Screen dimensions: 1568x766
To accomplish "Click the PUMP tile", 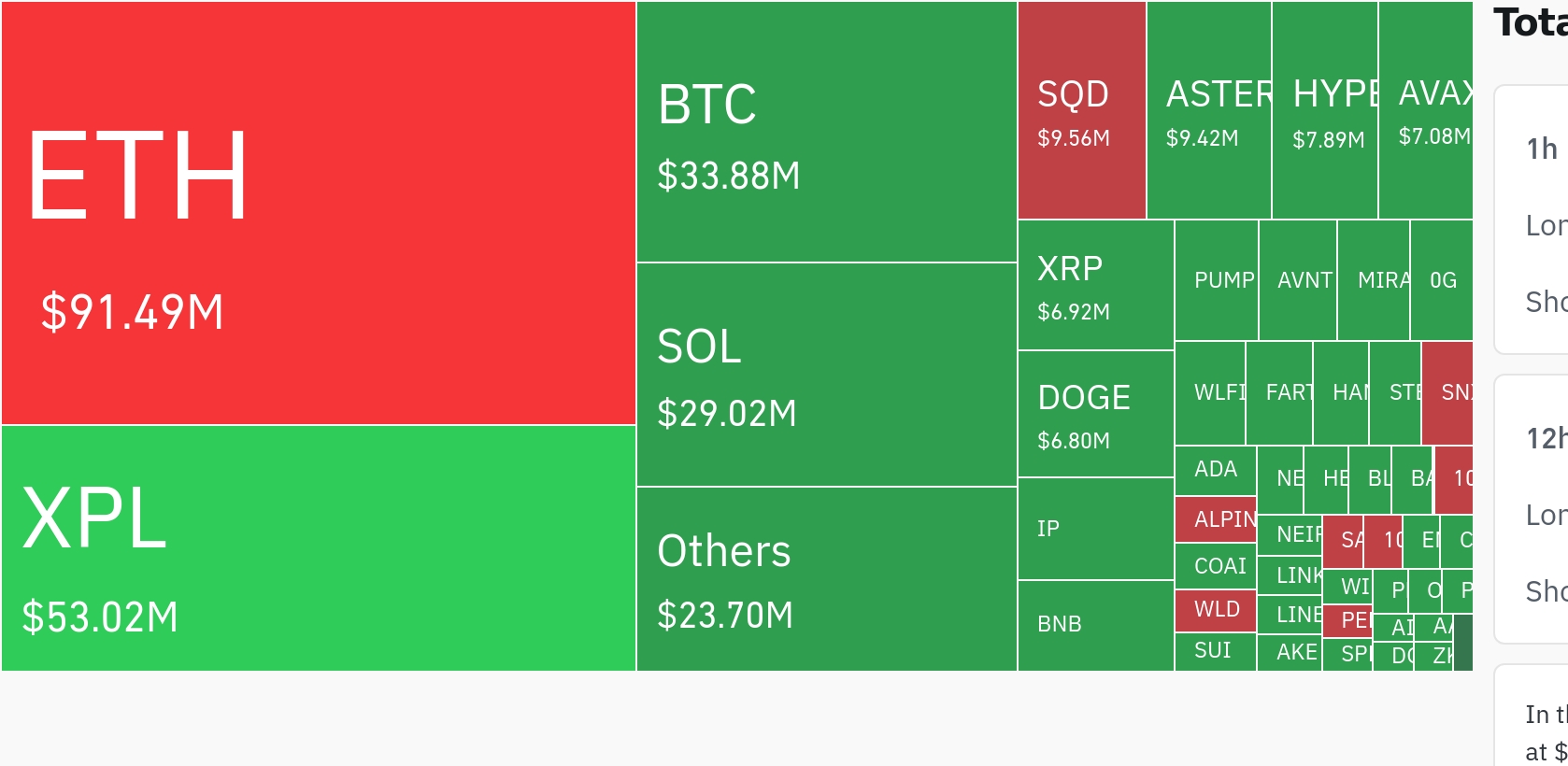I will [x=1217, y=280].
